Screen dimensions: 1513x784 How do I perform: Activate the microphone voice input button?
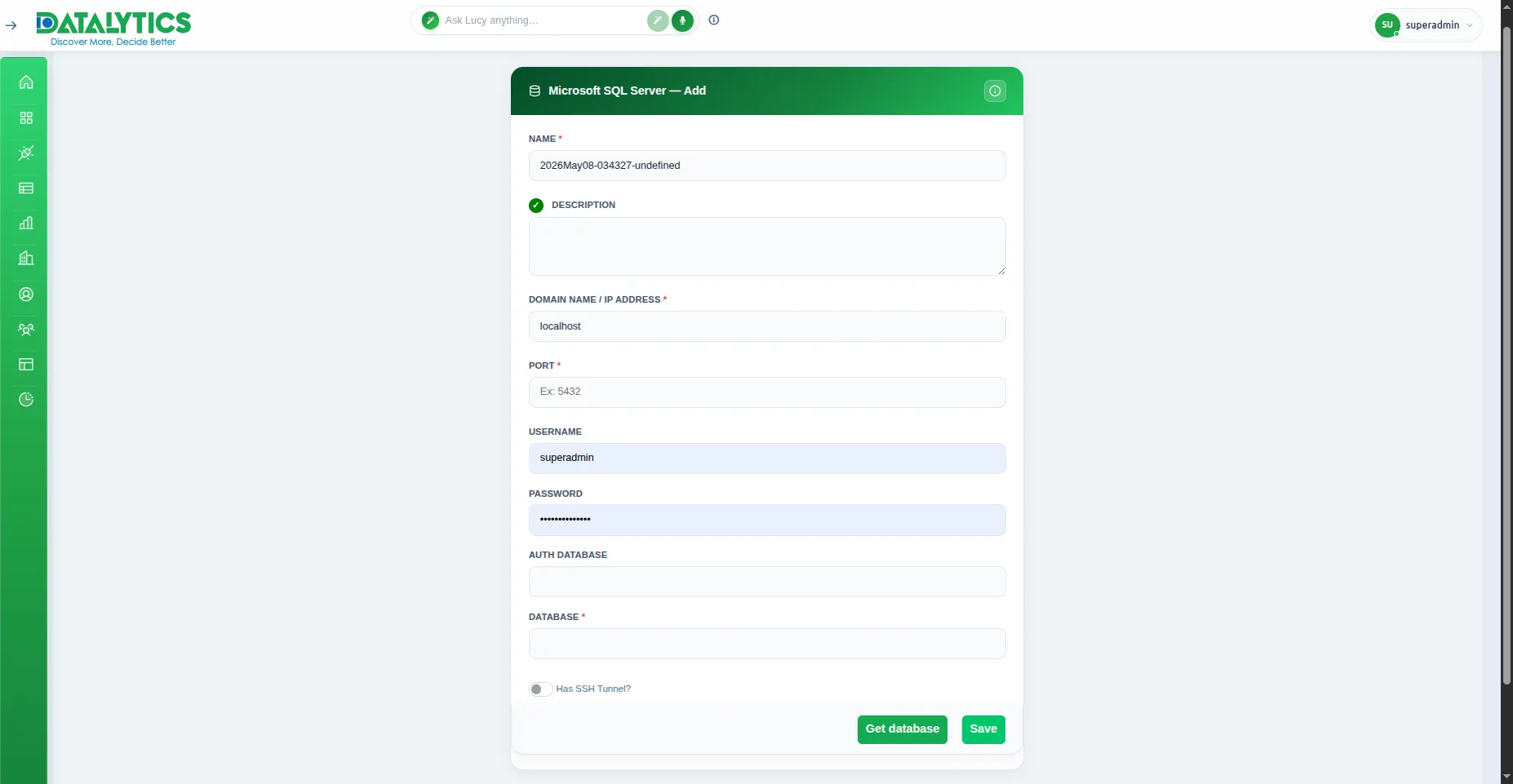(683, 20)
